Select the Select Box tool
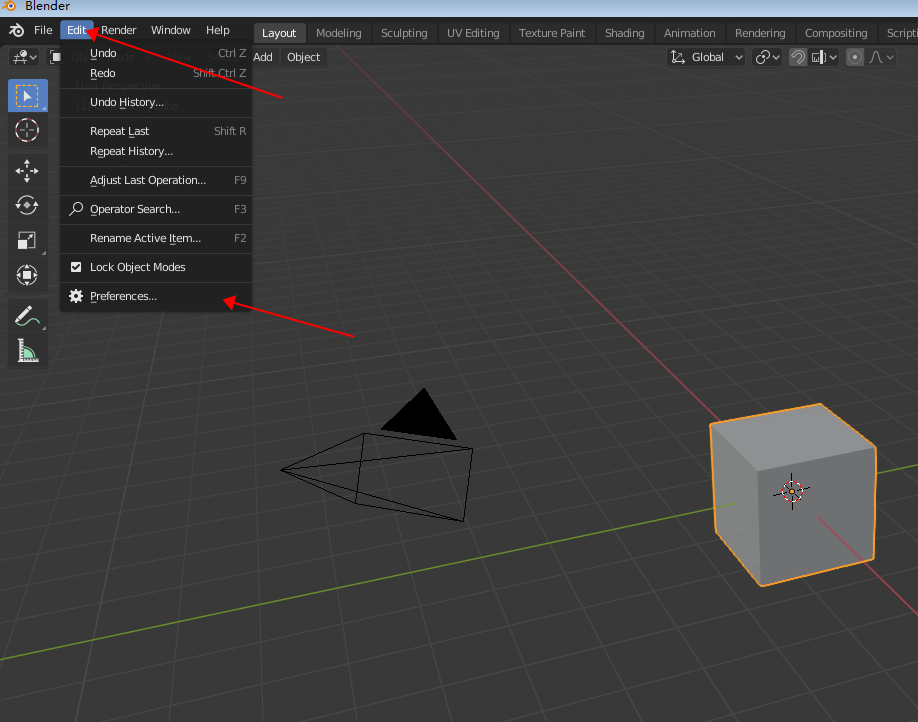The height and width of the screenshot is (722, 918). coord(27,97)
